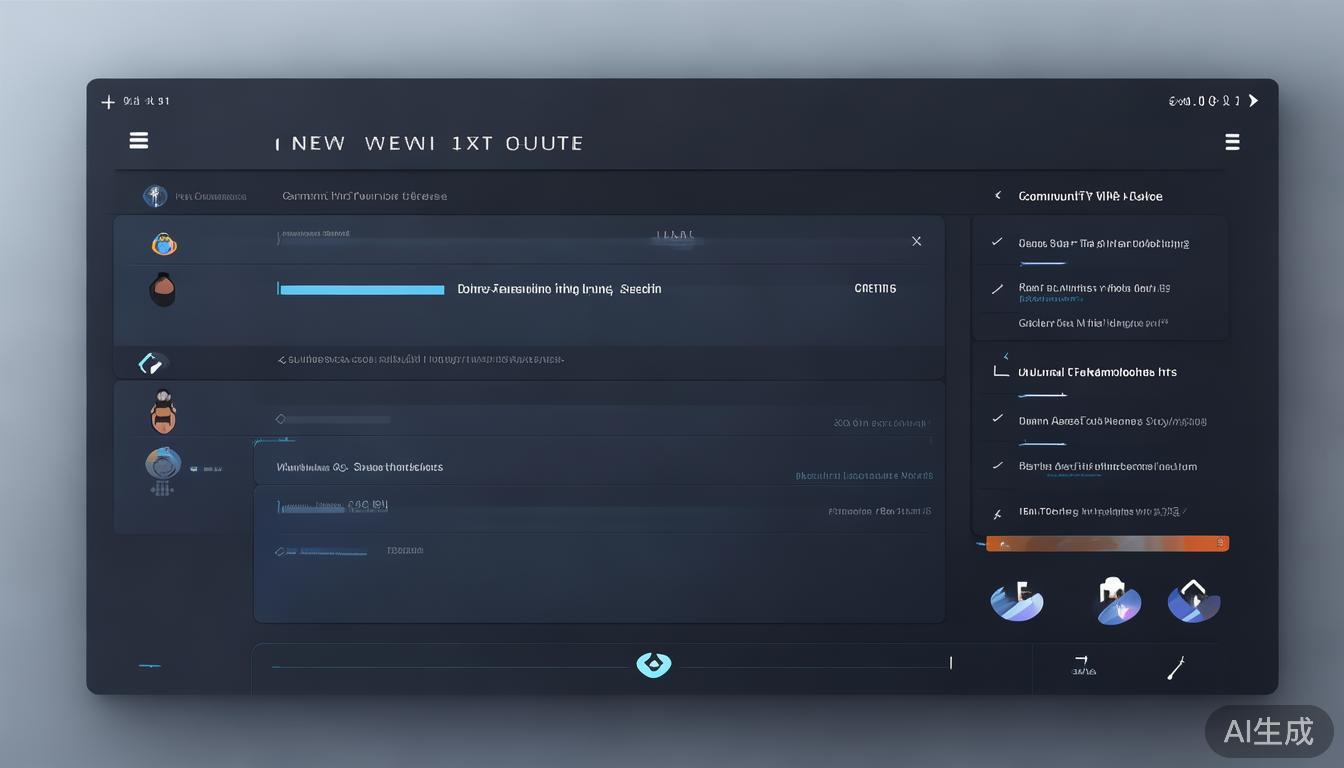1344x768 pixels.
Task: Select the tab next to the globe icon
Action: click(x=364, y=196)
